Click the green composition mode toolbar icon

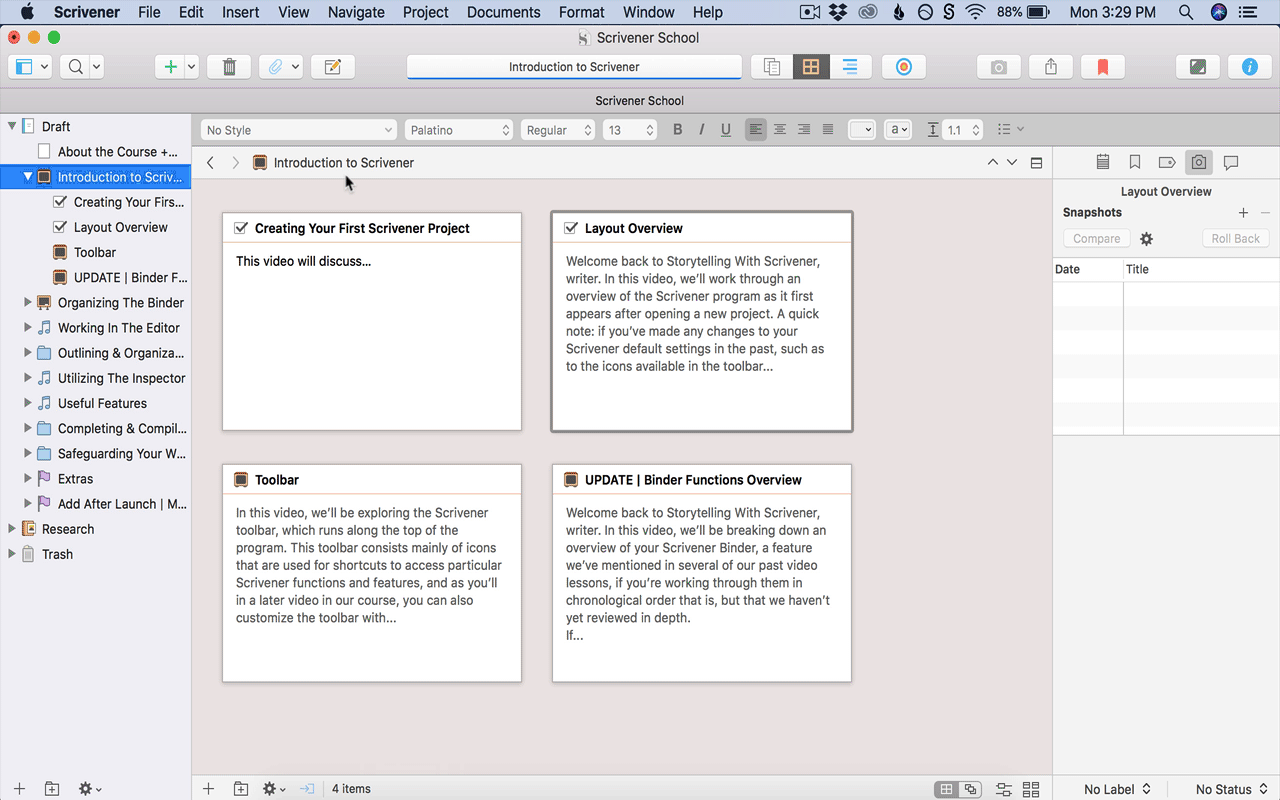1197,67
